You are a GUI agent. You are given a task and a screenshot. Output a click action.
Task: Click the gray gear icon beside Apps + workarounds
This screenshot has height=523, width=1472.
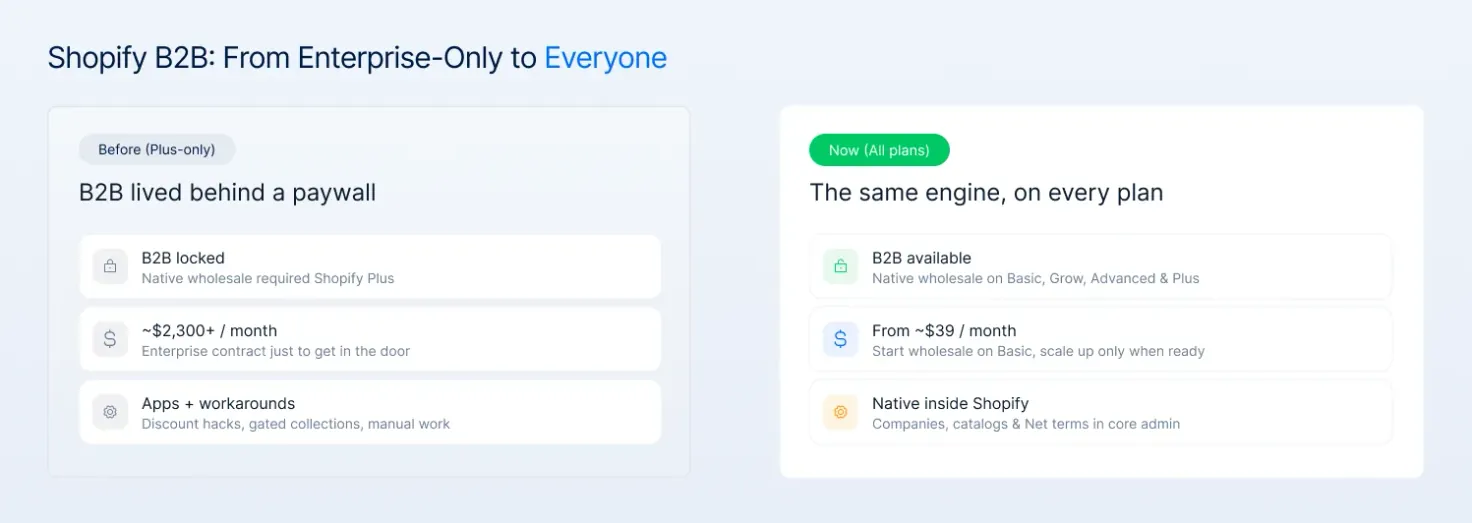(110, 412)
